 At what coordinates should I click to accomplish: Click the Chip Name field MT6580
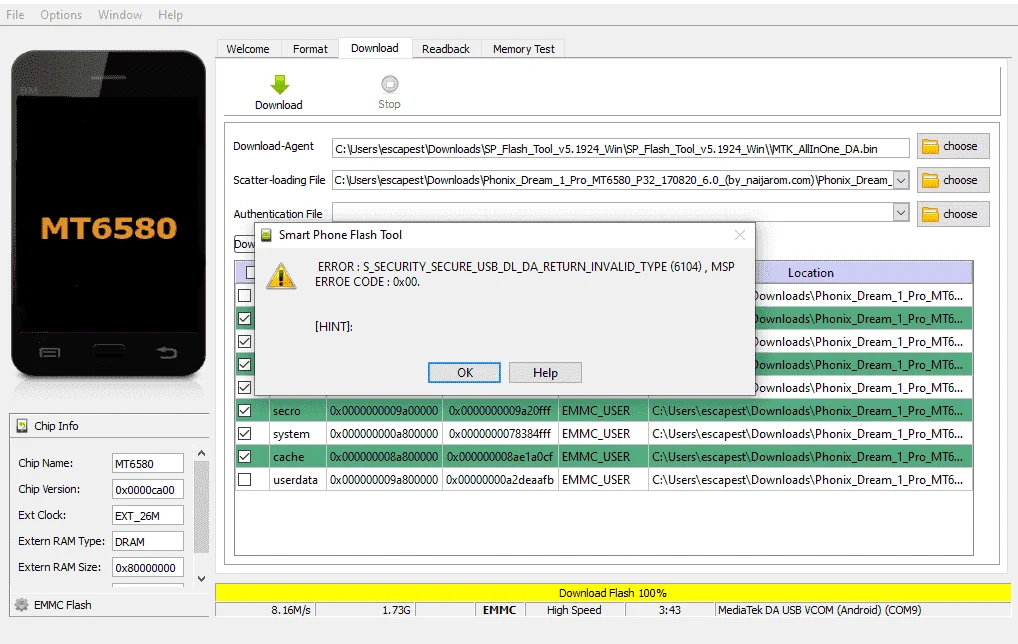(148, 464)
